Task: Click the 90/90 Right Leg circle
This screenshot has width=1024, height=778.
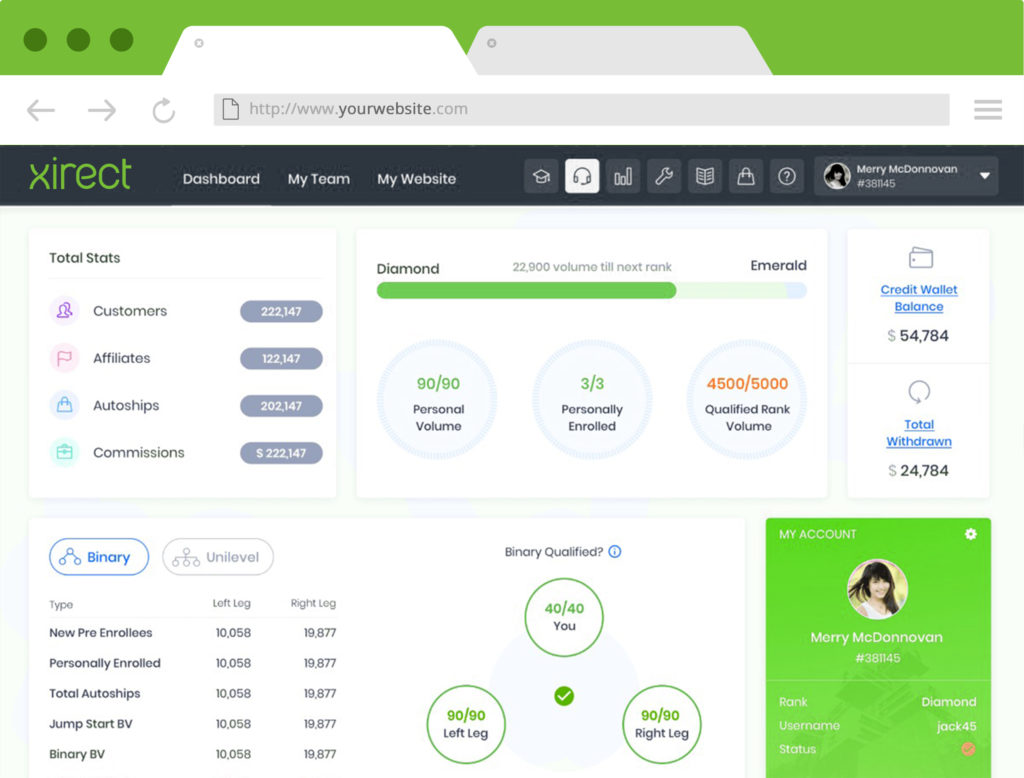Action: (x=662, y=724)
